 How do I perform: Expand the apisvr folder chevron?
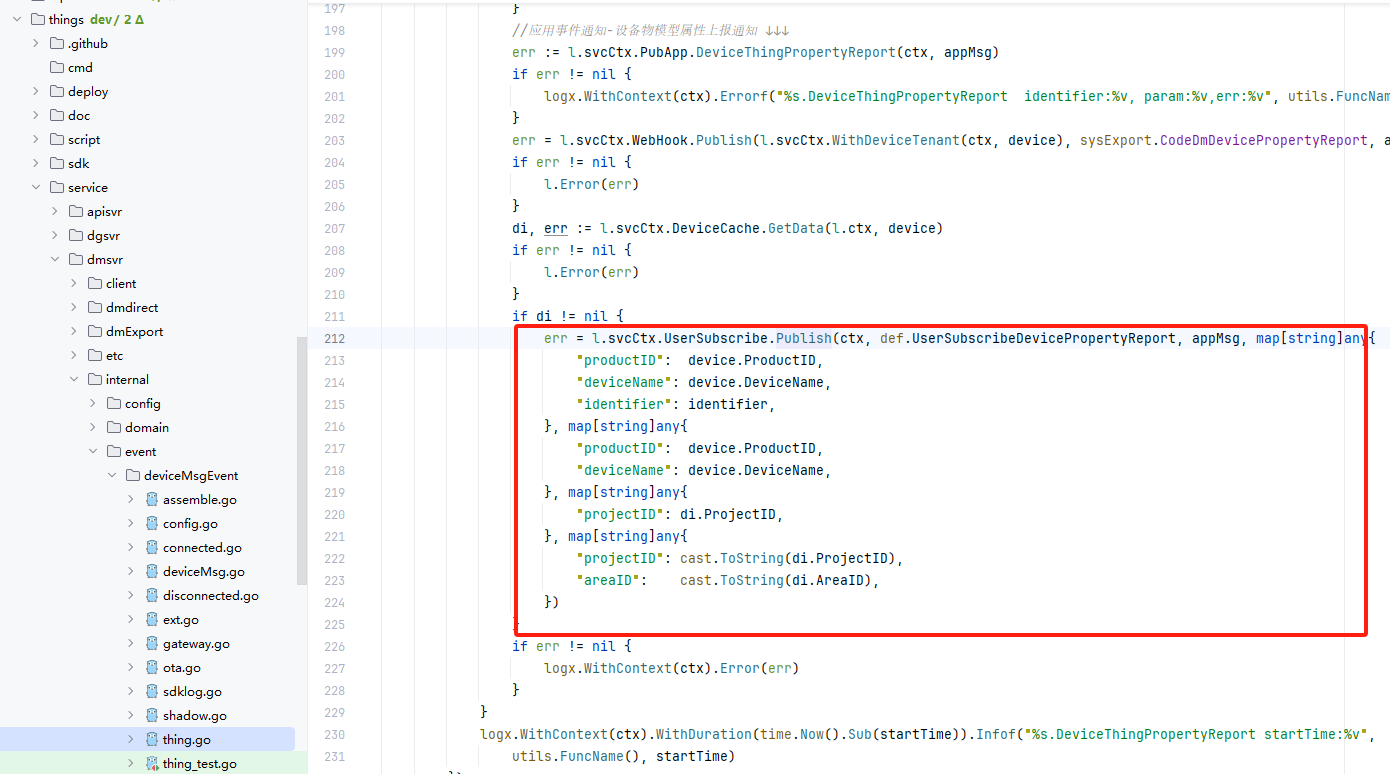(x=55, y=211)
